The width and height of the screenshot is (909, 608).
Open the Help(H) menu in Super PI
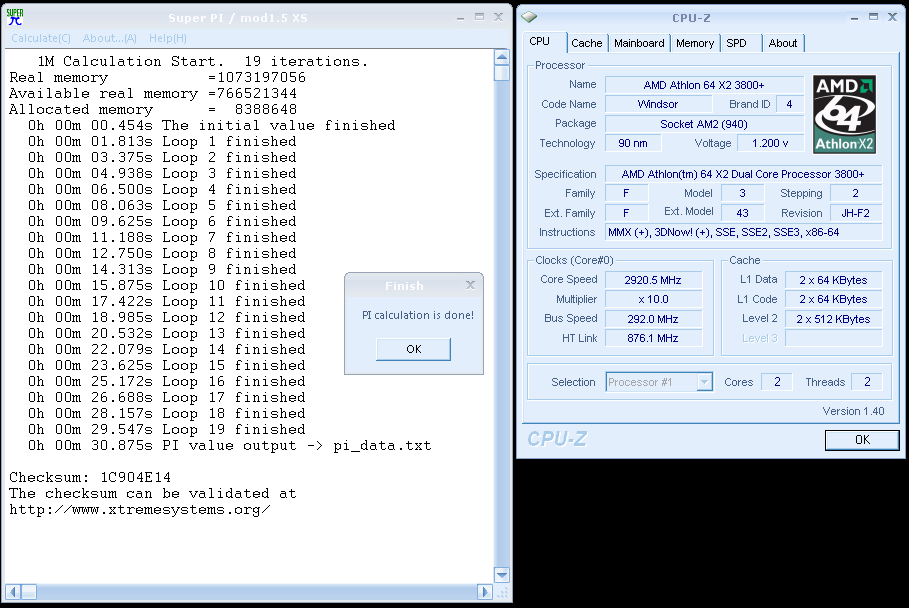tap(168, 38)
